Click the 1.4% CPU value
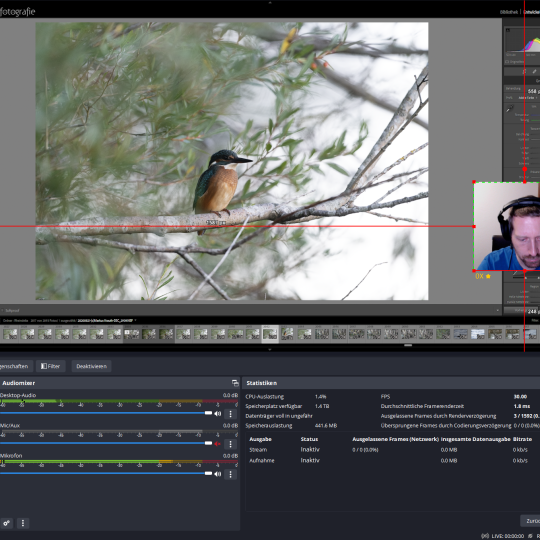Screen dimensions: 540x540 pos(320,397)
